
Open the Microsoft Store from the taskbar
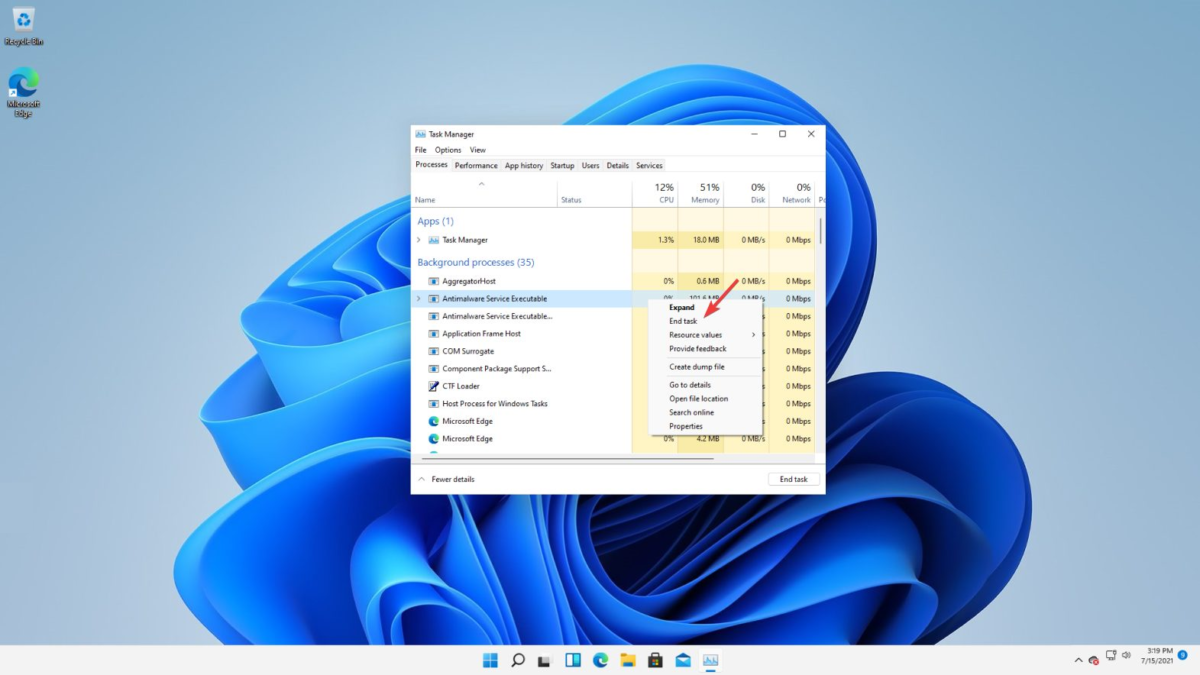pos(656,660)
